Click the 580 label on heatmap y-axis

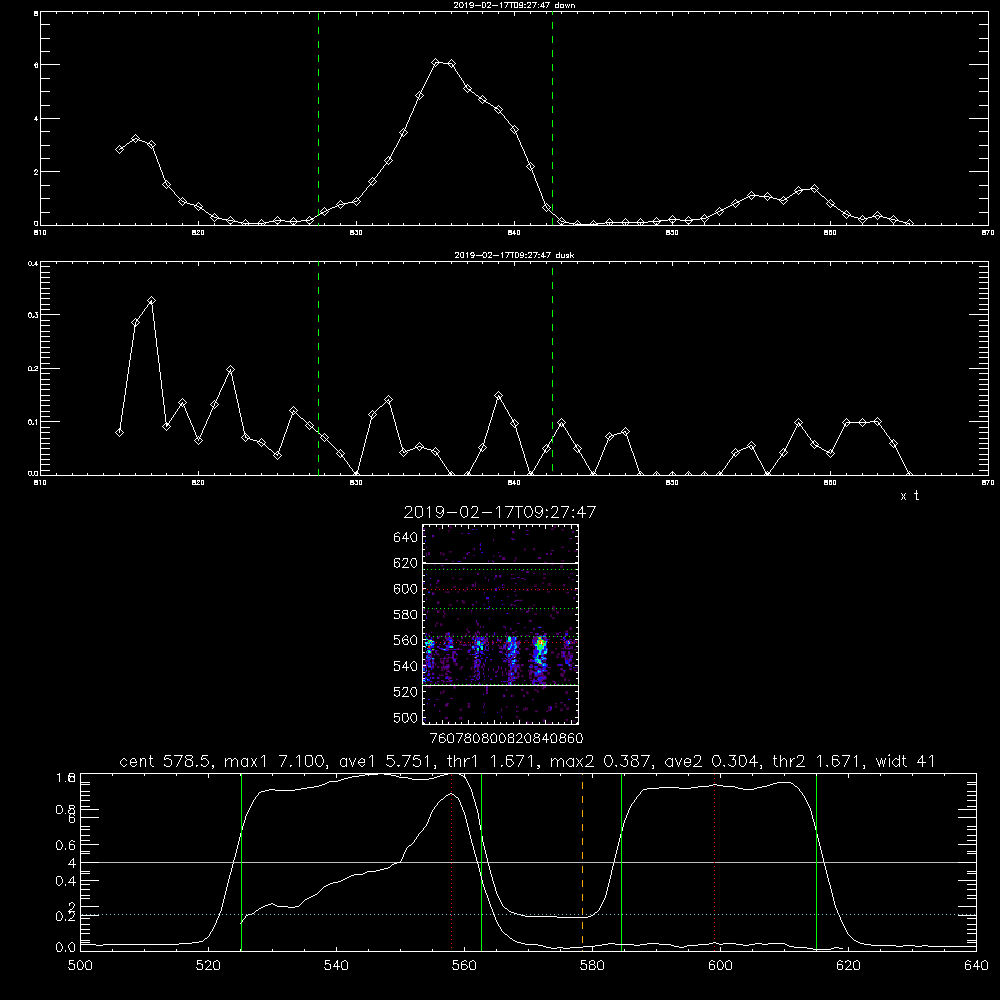(406, 615)
